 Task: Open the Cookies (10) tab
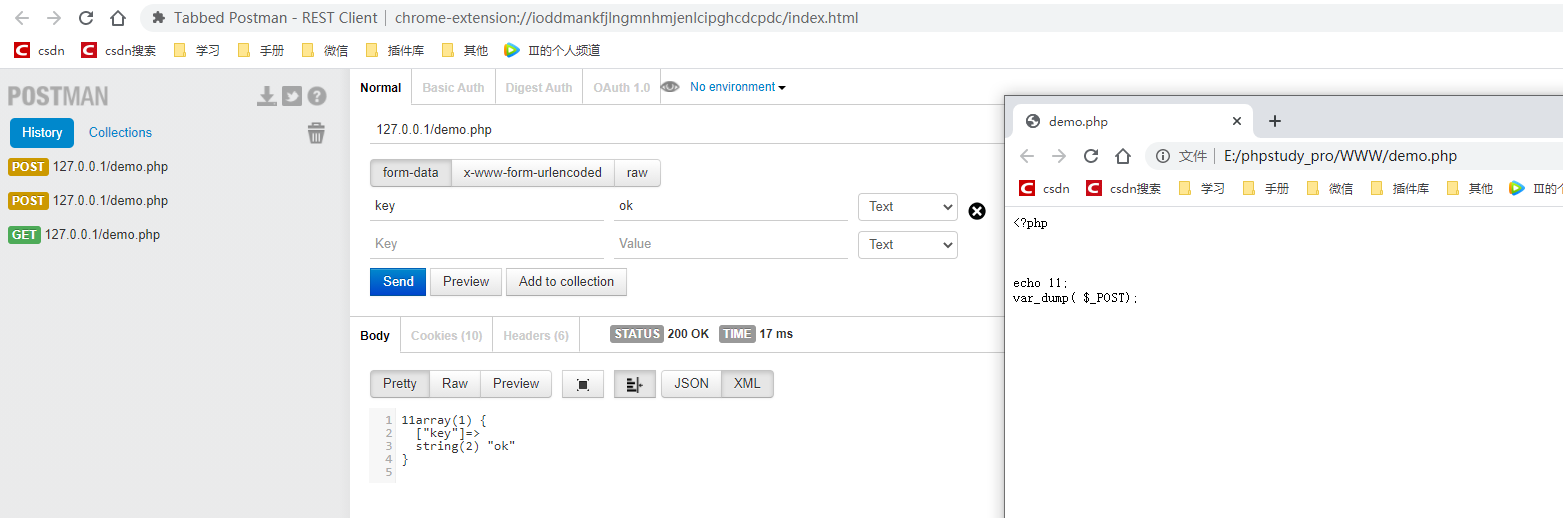[x=446, y=335]
